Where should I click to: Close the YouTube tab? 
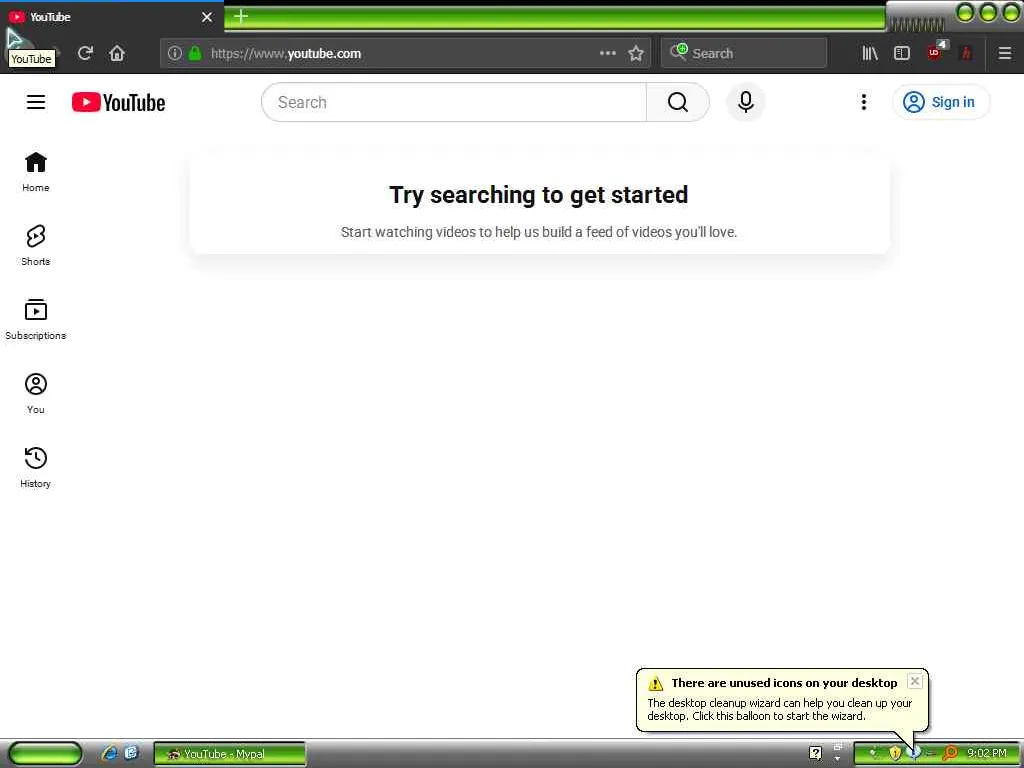[207, 17]
